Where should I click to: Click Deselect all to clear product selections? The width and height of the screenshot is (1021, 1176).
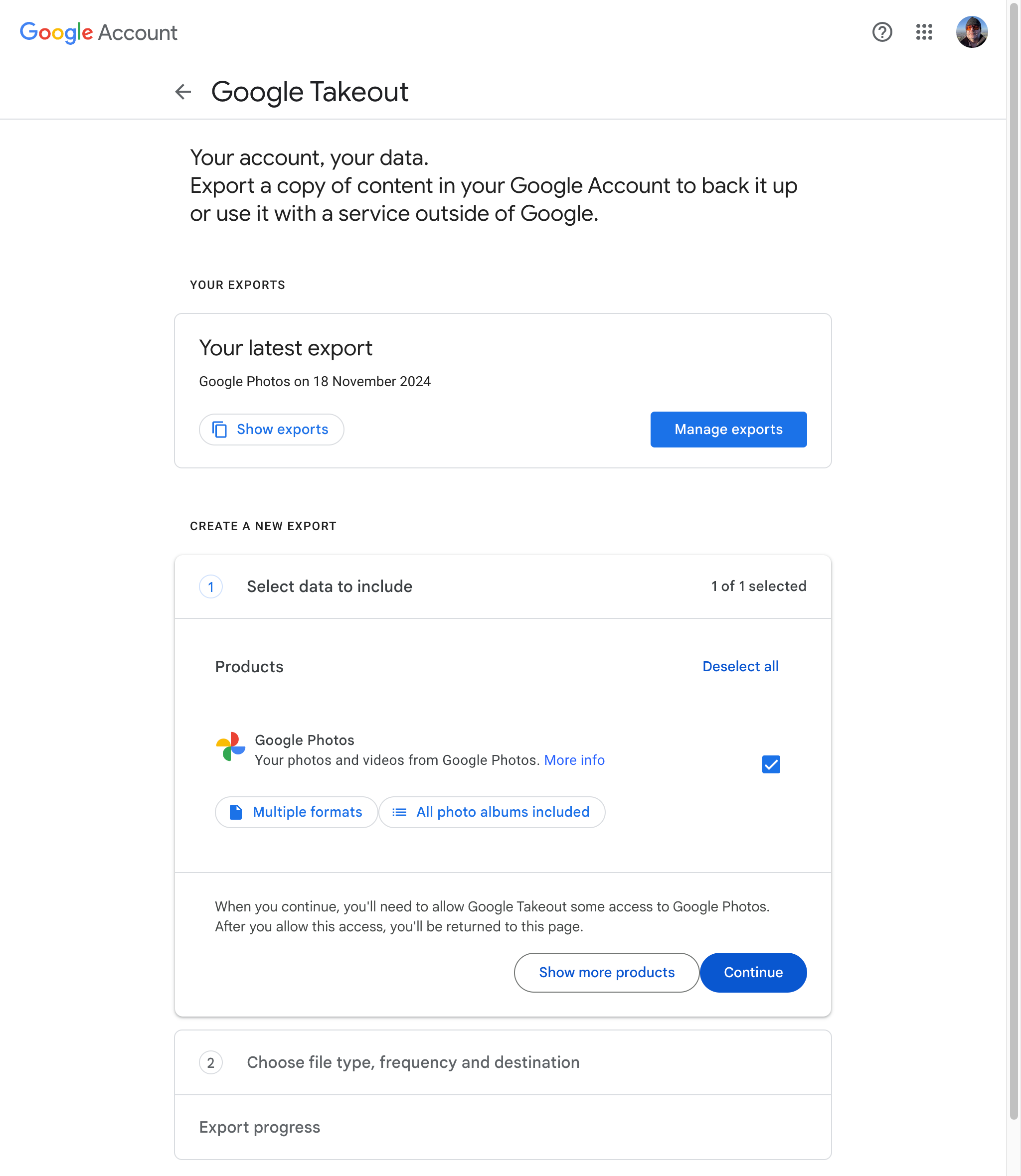click(740, 666)
